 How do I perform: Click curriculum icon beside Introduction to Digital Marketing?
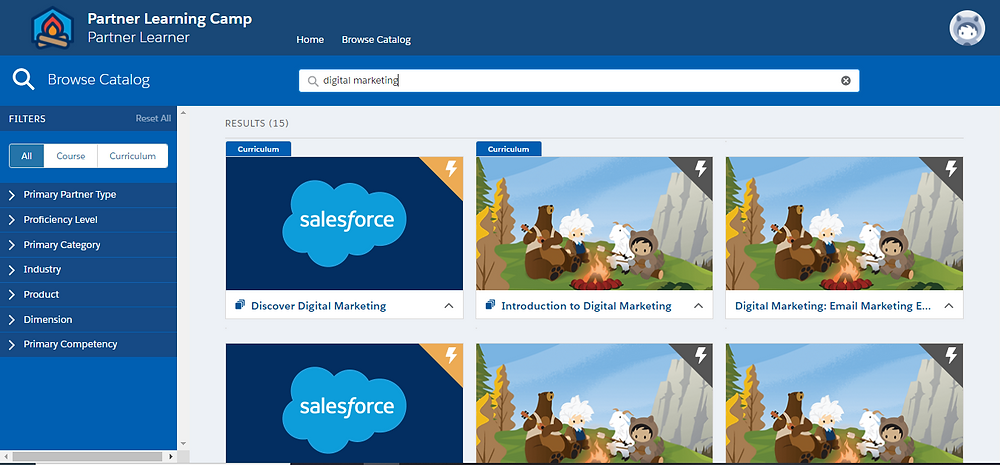click(x=490, y=304)
